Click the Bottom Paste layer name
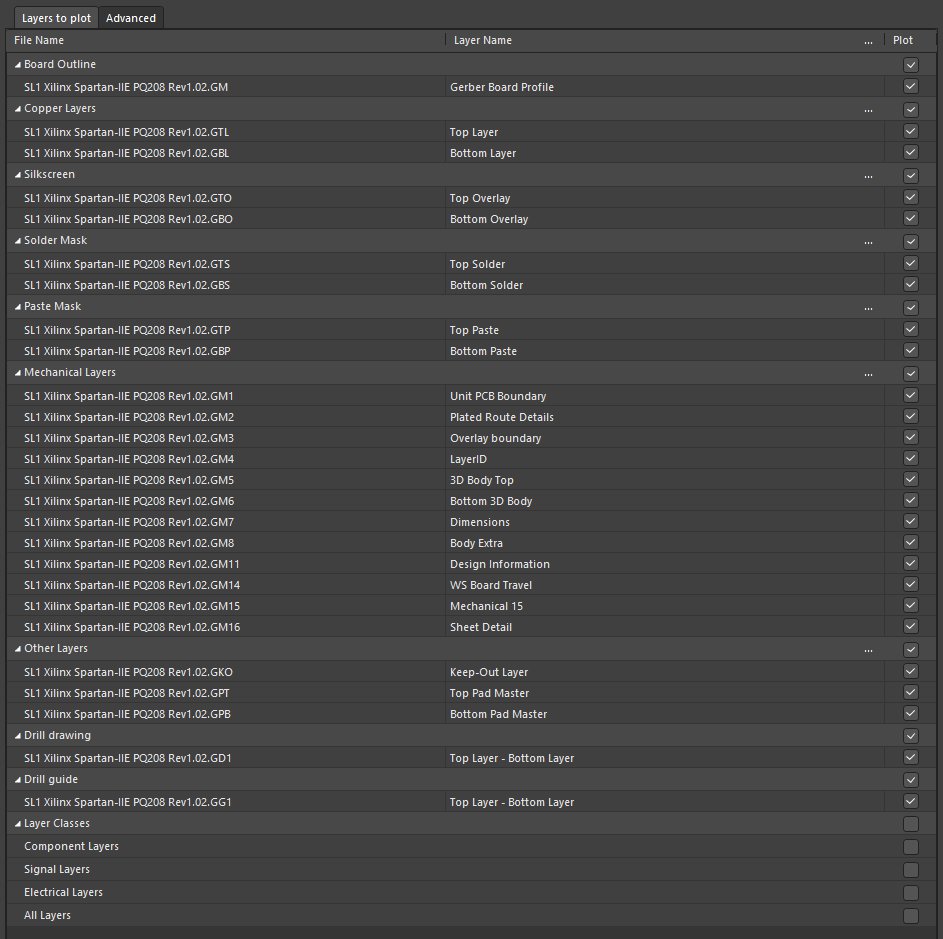 pyautogui.click(x=484, y=351)
